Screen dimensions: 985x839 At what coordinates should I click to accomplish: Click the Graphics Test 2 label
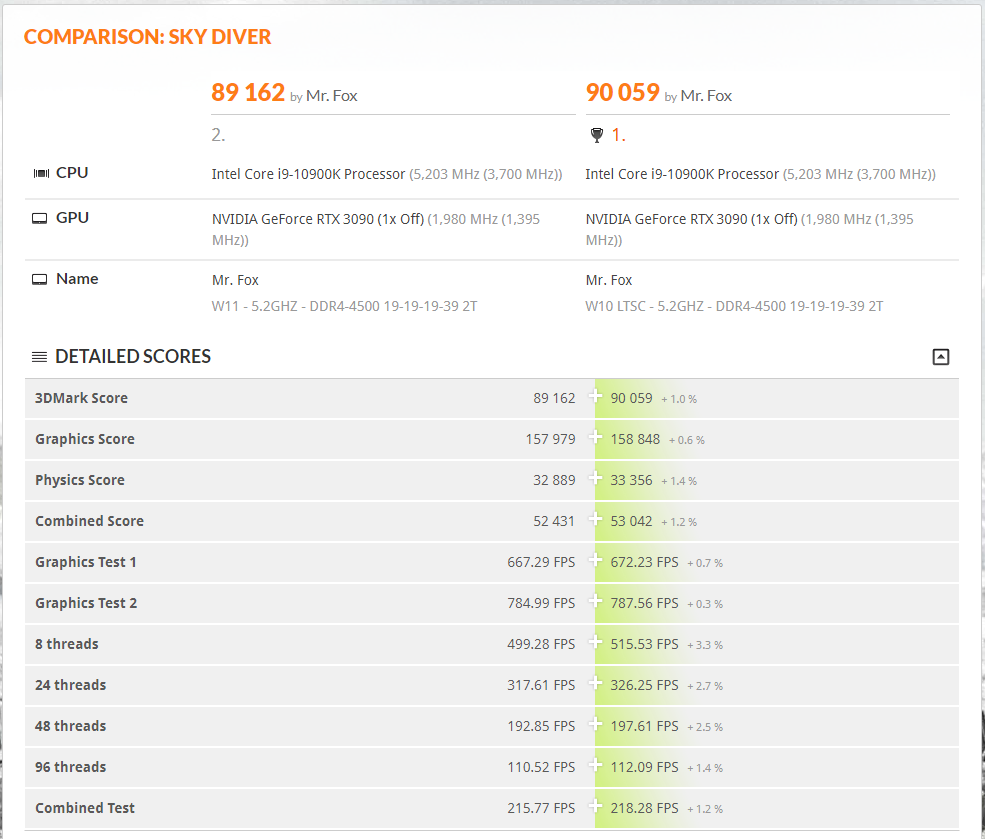click(x=86, y=603)
